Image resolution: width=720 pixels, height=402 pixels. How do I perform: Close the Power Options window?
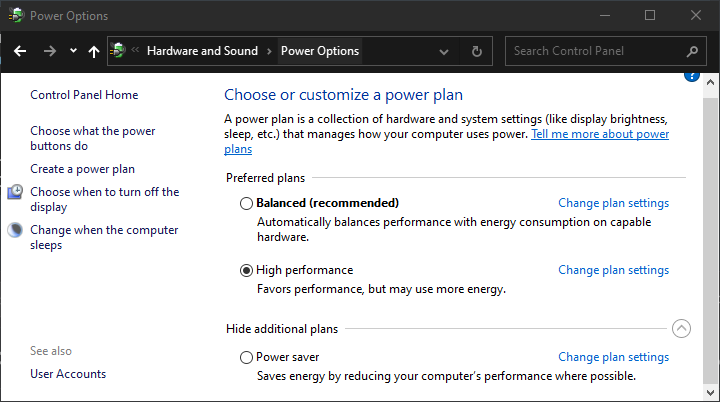click(696, 16)
